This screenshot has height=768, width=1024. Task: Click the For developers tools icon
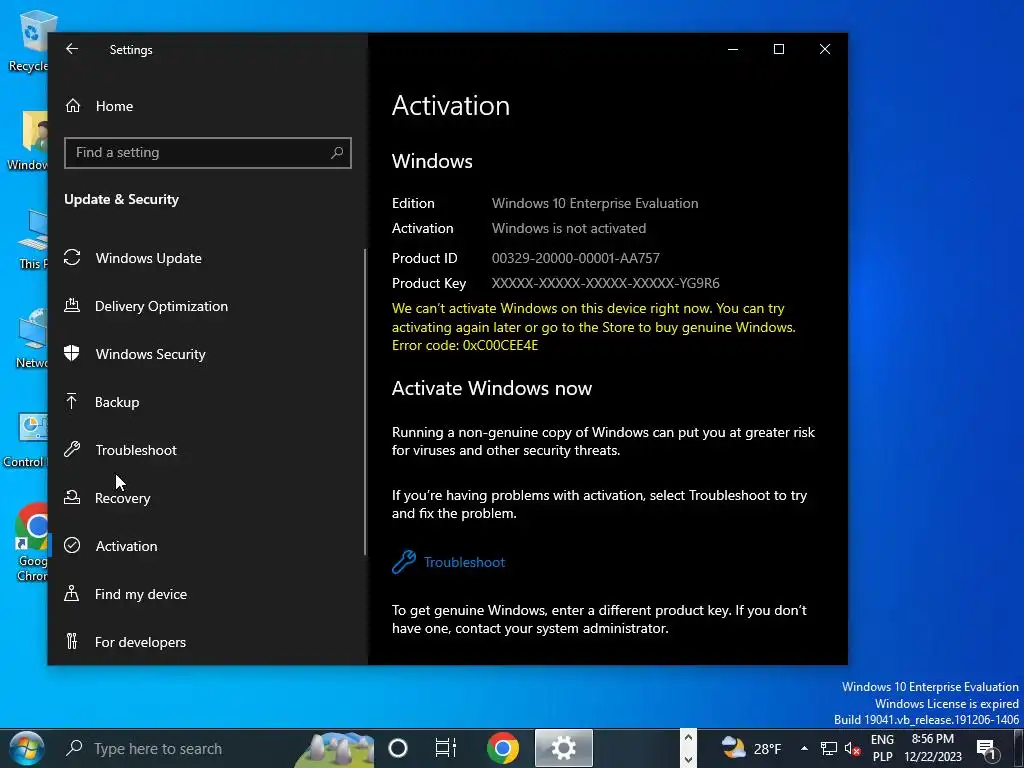(72, 641)
